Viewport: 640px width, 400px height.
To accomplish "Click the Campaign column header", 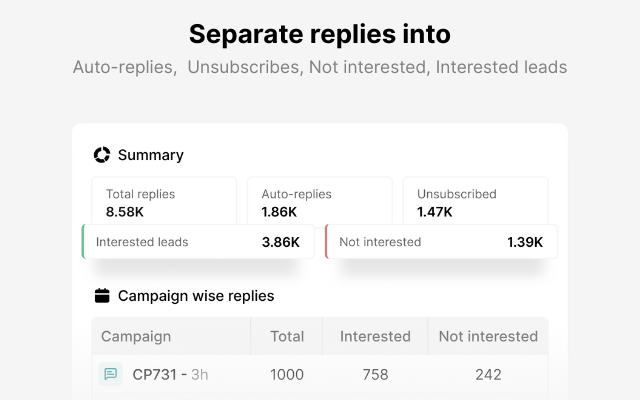I will [x=136, y=337].
